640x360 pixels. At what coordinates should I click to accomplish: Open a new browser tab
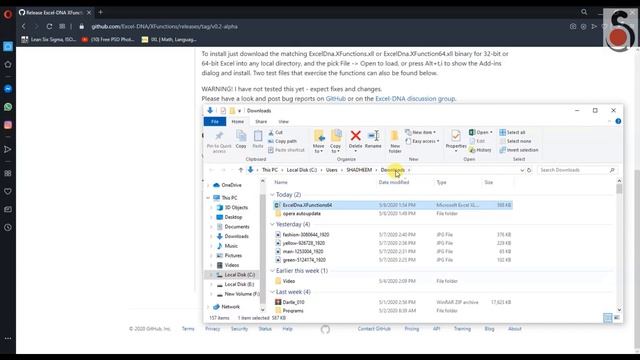(x=100, y=12)
